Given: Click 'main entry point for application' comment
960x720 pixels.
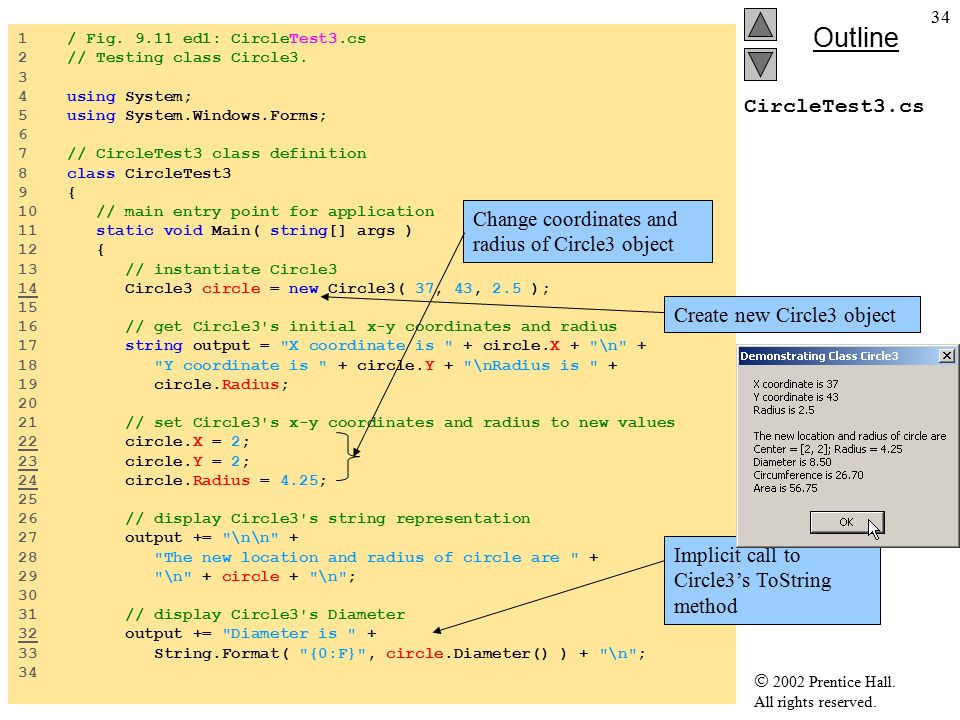Looking at the screenshot, I should point(264,211).
